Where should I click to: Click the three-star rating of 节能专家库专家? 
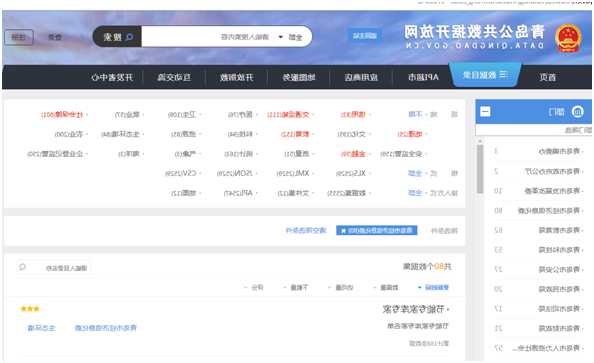coord(30,309)
